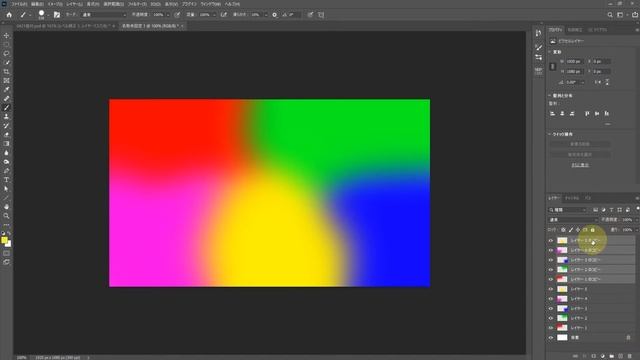This screenshot has width=640, height=360.
Task: Show more align options ellipsis button
Action: click(x=608, y=124)
